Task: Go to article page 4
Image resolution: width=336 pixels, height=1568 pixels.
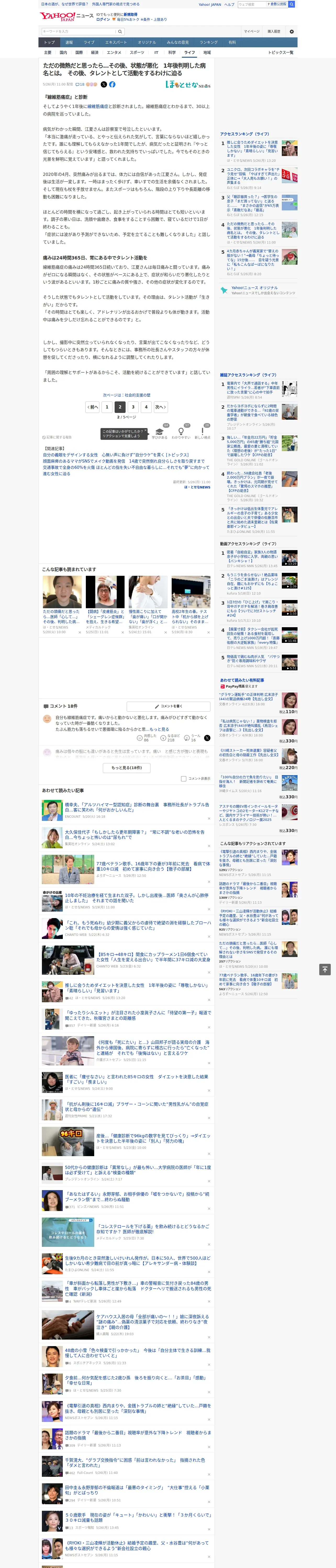Action: 146,407
